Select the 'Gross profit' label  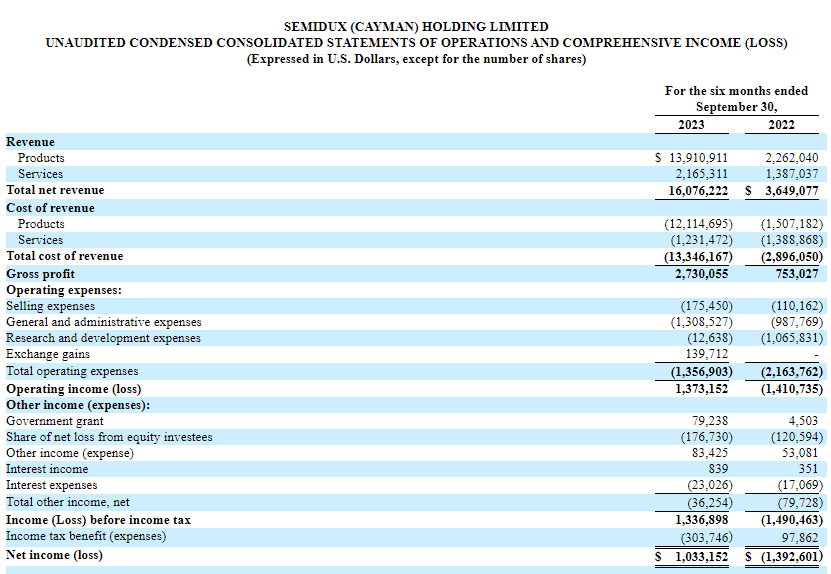pos(40,274)
